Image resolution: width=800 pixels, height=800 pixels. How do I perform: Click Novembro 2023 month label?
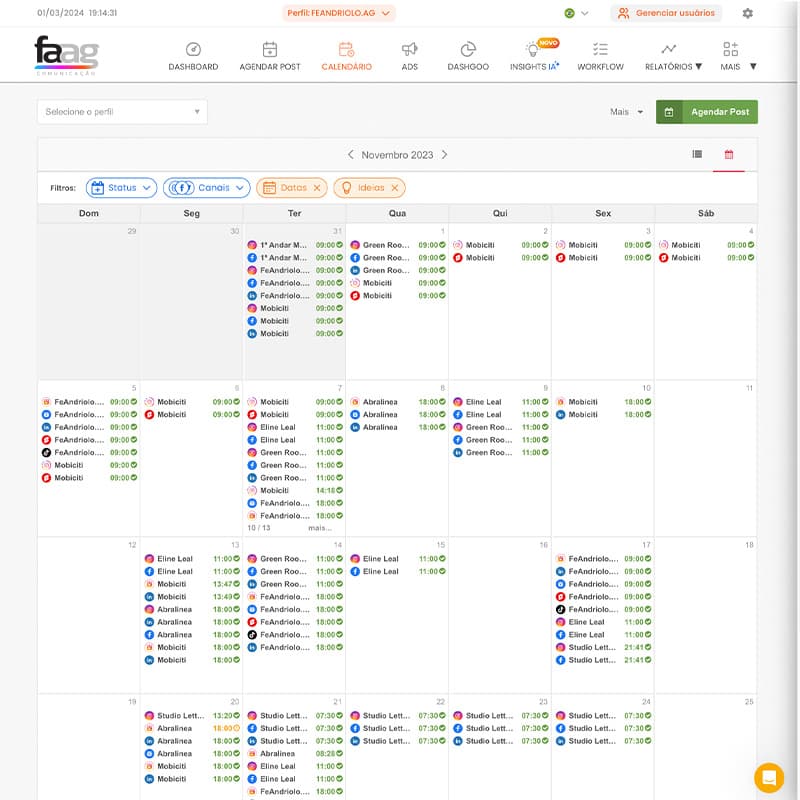(x=397, y=155)
